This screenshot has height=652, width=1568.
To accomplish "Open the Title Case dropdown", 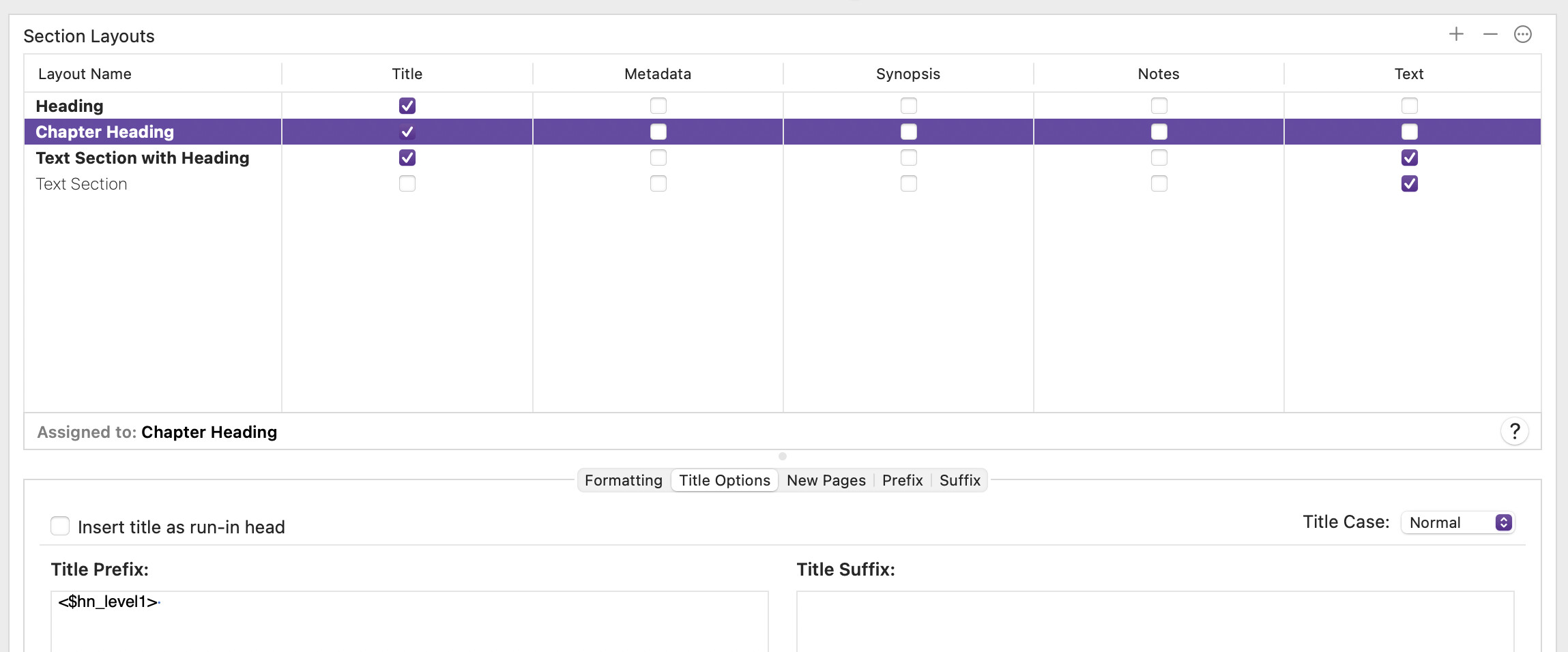I will [1457, 522].
